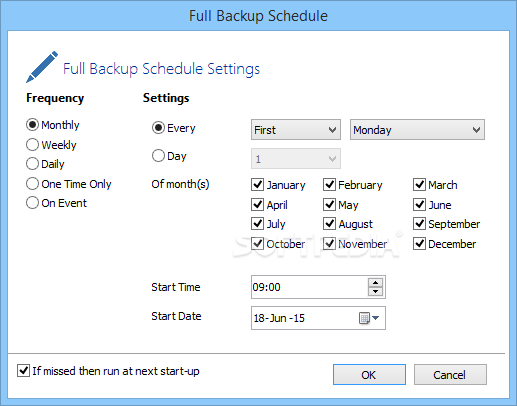The image size is (517, 406).
Task: Expand the Monday weekday dropdown
Action: [417, 130]
